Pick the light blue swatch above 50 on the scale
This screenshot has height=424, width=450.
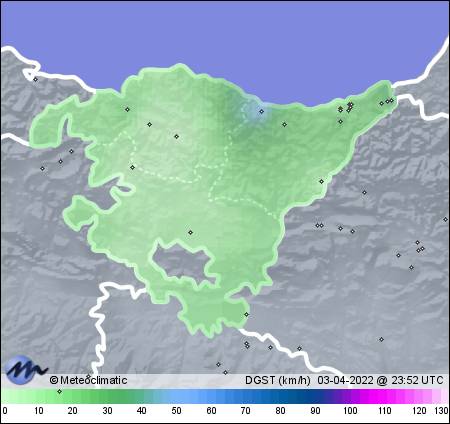[x=176, y=397]
